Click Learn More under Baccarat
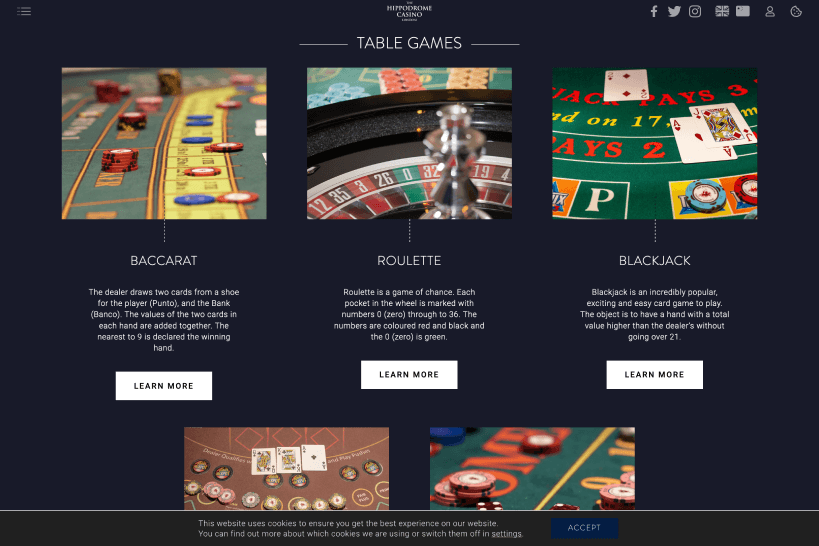Image resolution: width=819 pixels, height=546 pixels. tap(163, 386)
